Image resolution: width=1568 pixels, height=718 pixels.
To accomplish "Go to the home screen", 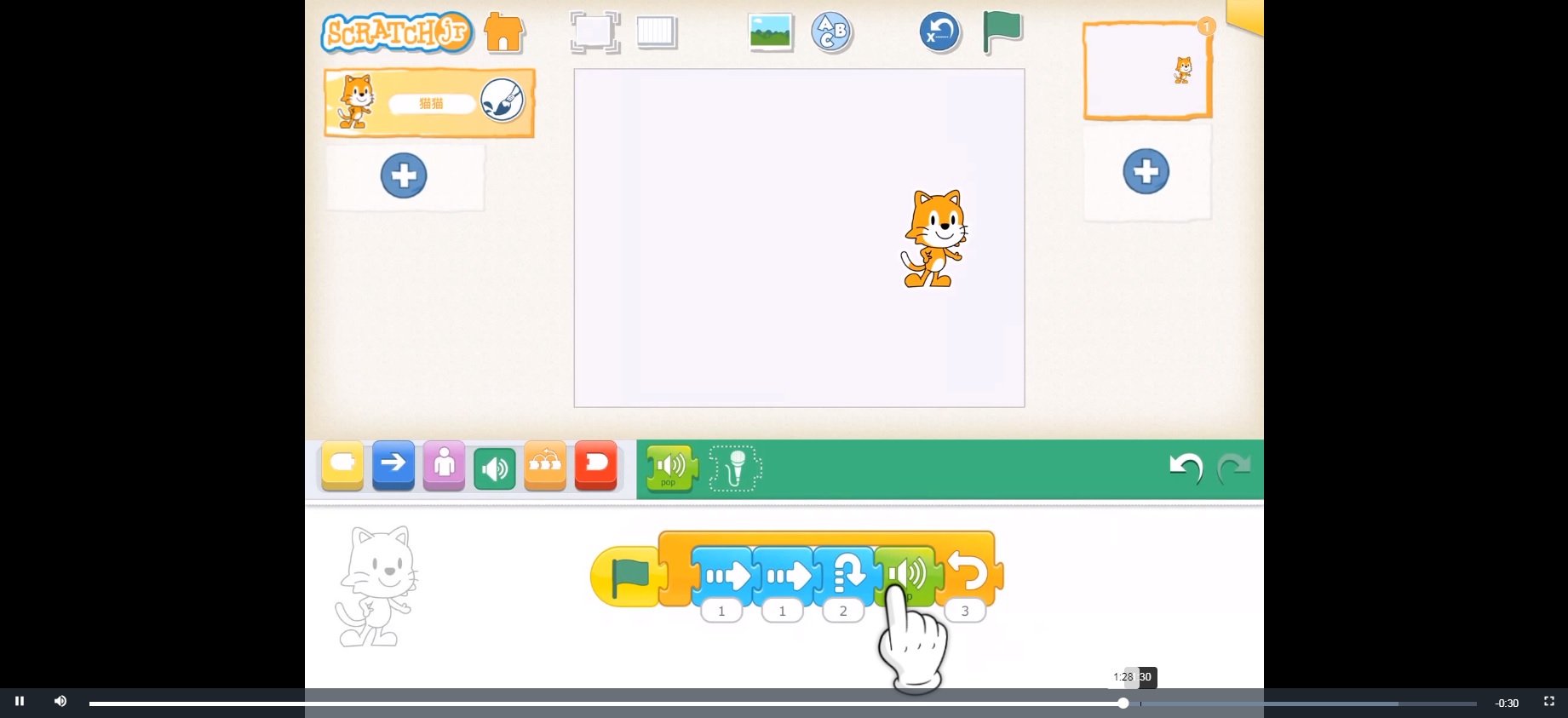I will (504, 33).
